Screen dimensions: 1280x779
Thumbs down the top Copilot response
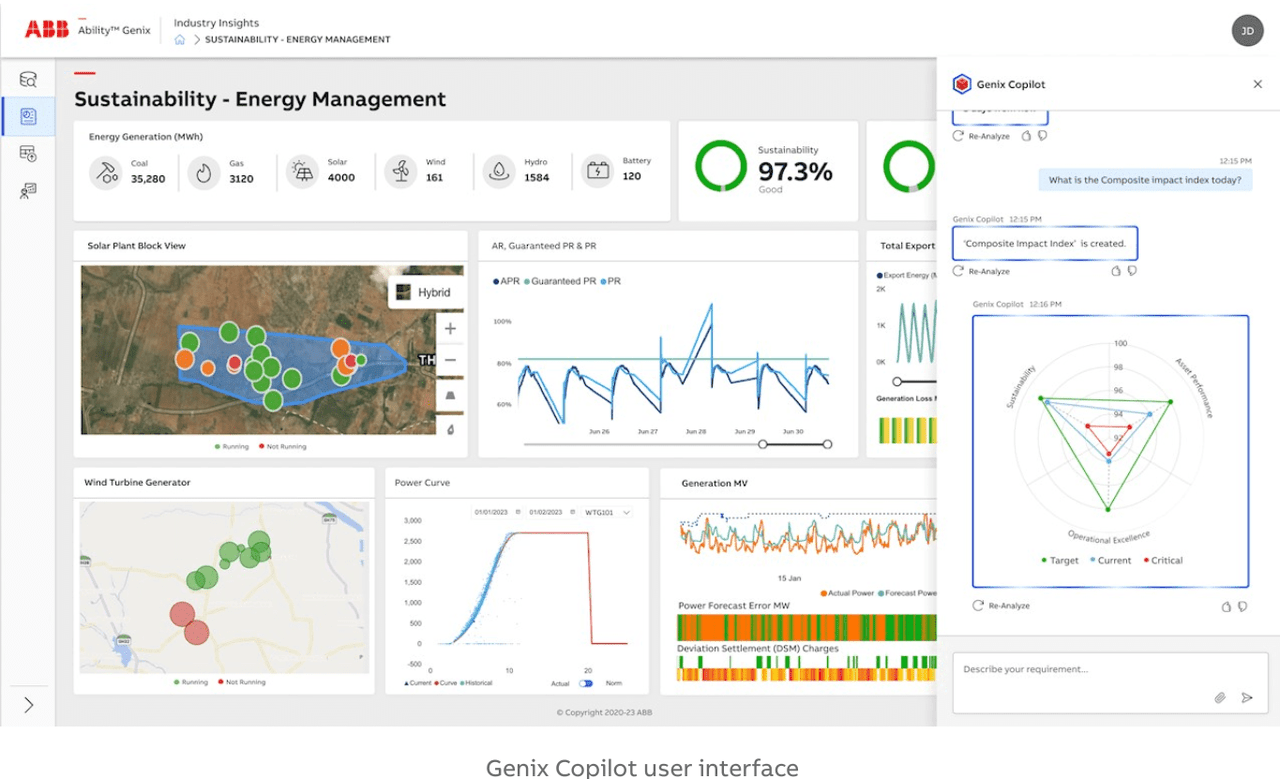point(1042,136)
